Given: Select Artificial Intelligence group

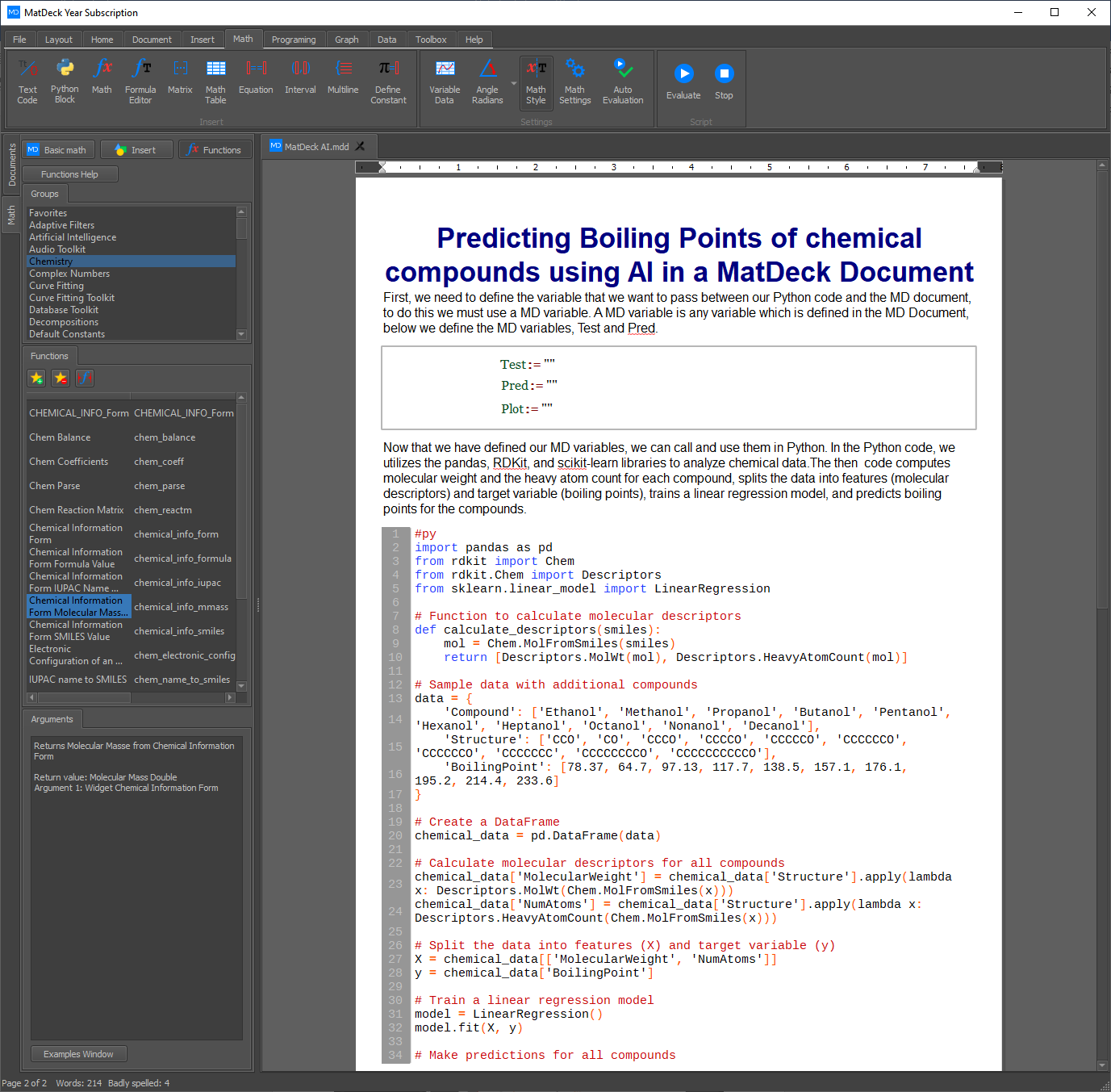Looking at the screenshot, I should 132,237.
